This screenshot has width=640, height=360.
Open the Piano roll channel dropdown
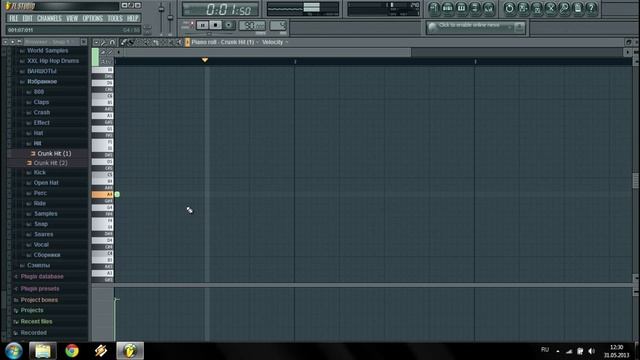tap(225, 42)
